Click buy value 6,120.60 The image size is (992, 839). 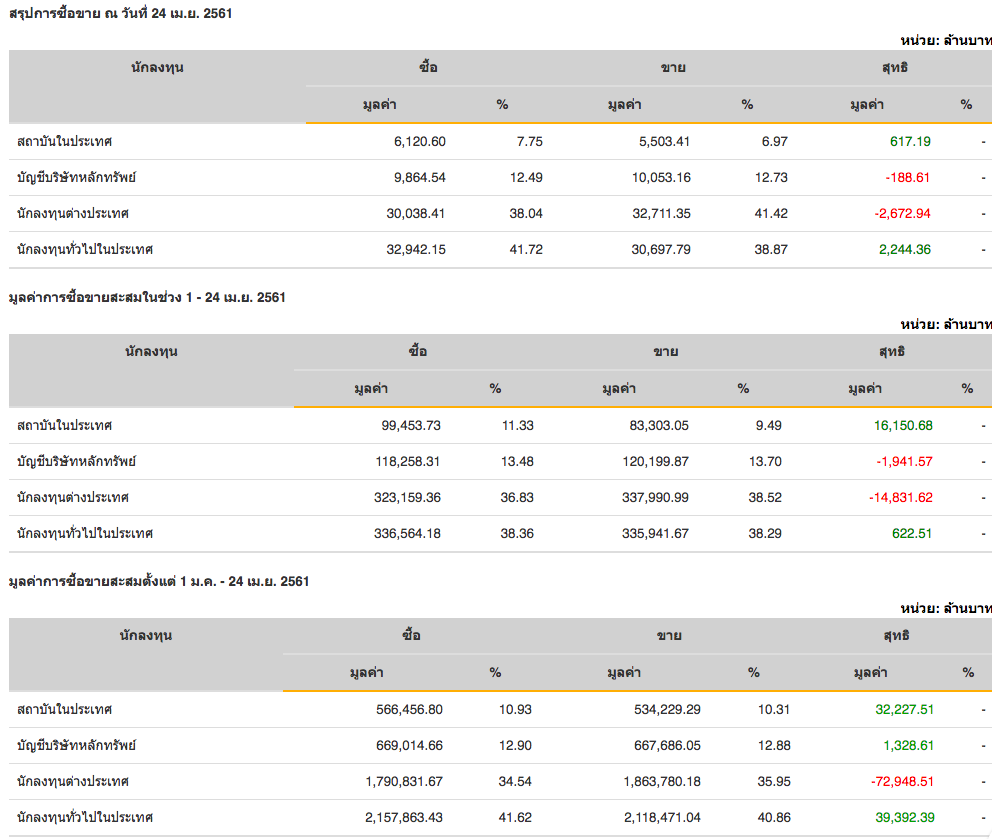click(419, 142)
